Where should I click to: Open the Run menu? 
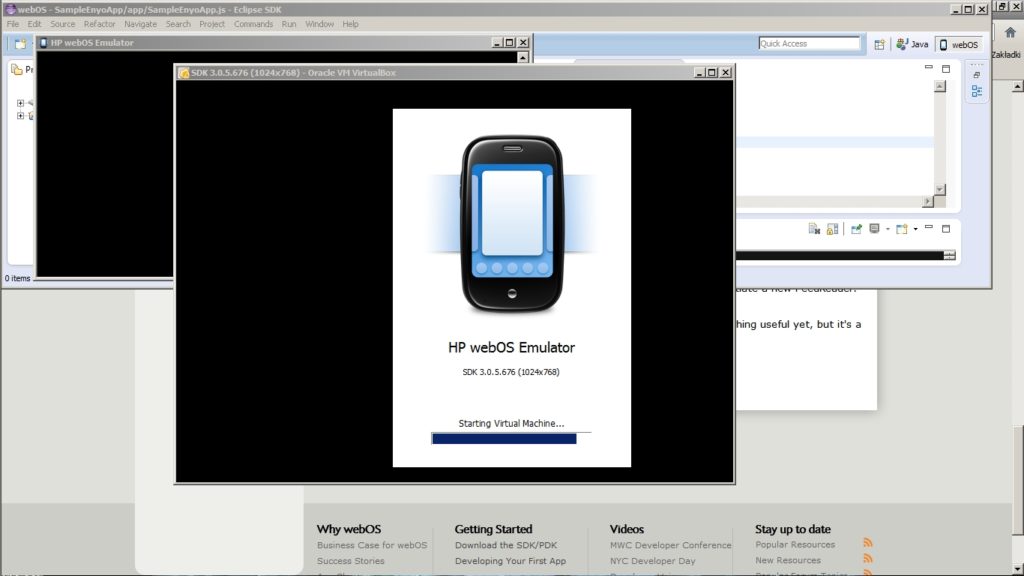pos(289,24)
